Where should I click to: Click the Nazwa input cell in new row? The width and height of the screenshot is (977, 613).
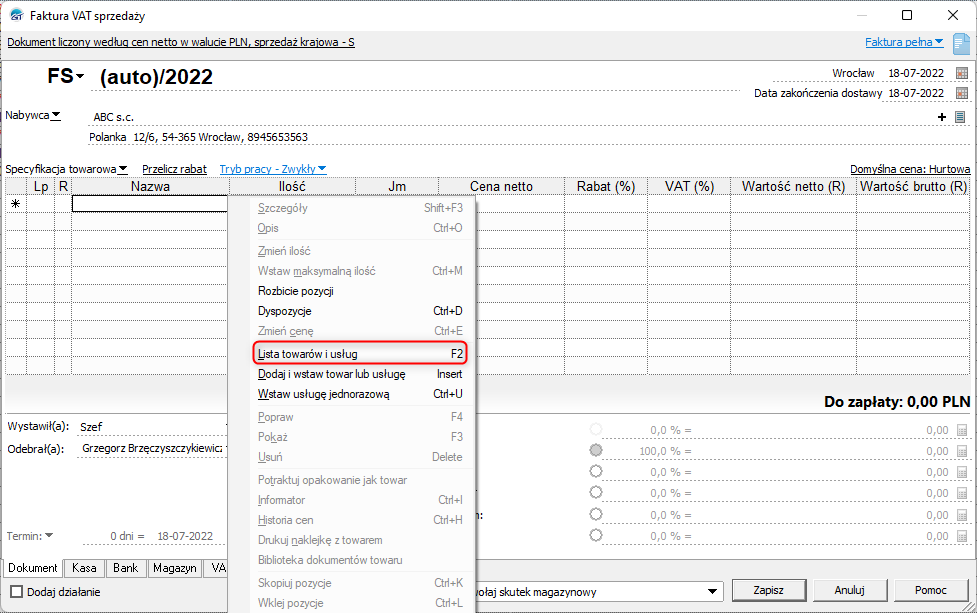pos(150,204)
